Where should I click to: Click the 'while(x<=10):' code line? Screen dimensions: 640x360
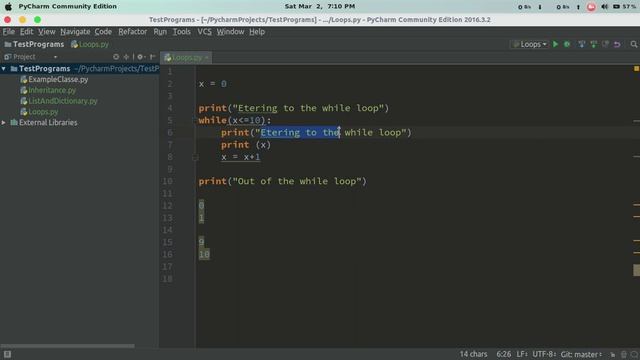235,120
